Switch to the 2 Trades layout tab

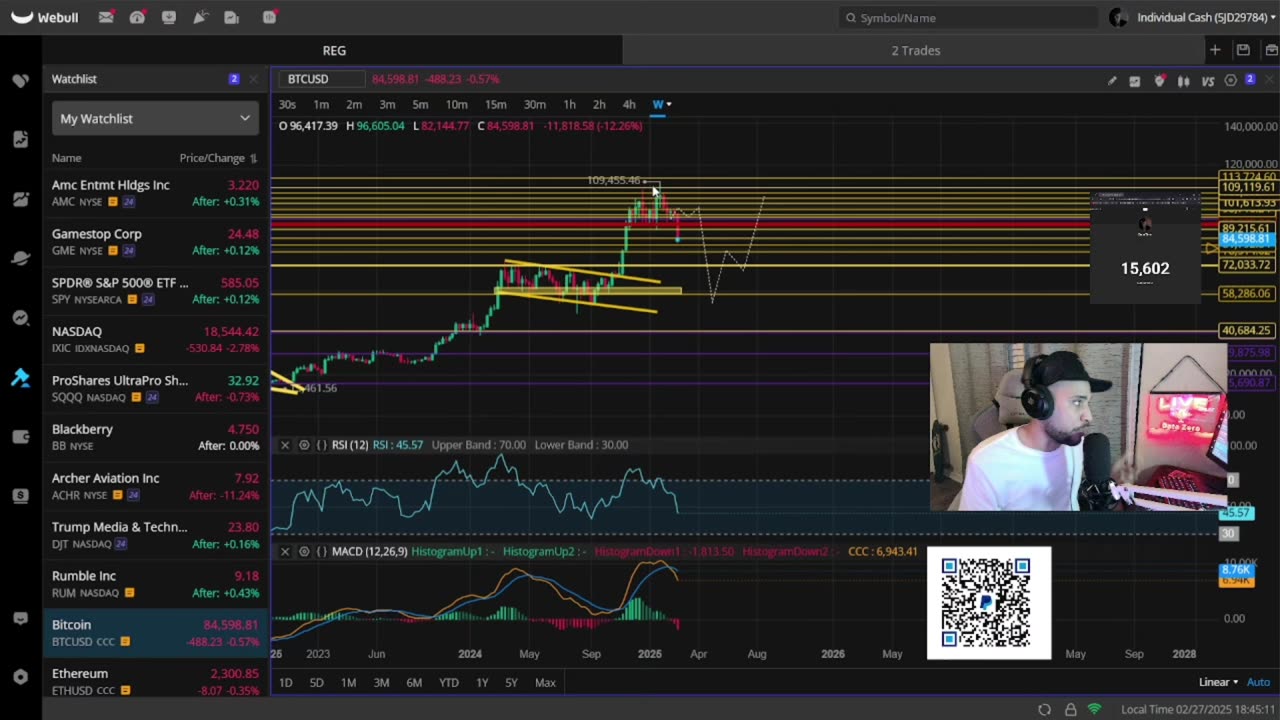916,50
